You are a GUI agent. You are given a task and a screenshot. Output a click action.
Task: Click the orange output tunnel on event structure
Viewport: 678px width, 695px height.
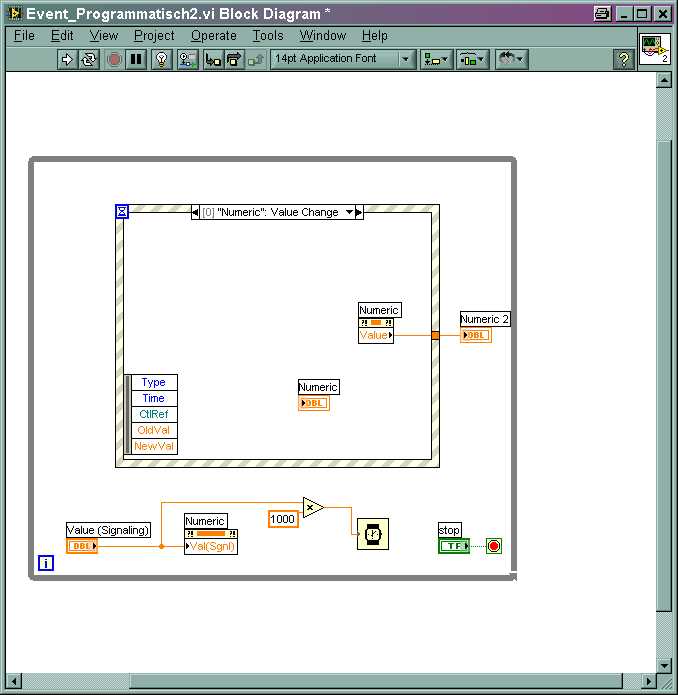pyautogui.click(x=435, y=336)
